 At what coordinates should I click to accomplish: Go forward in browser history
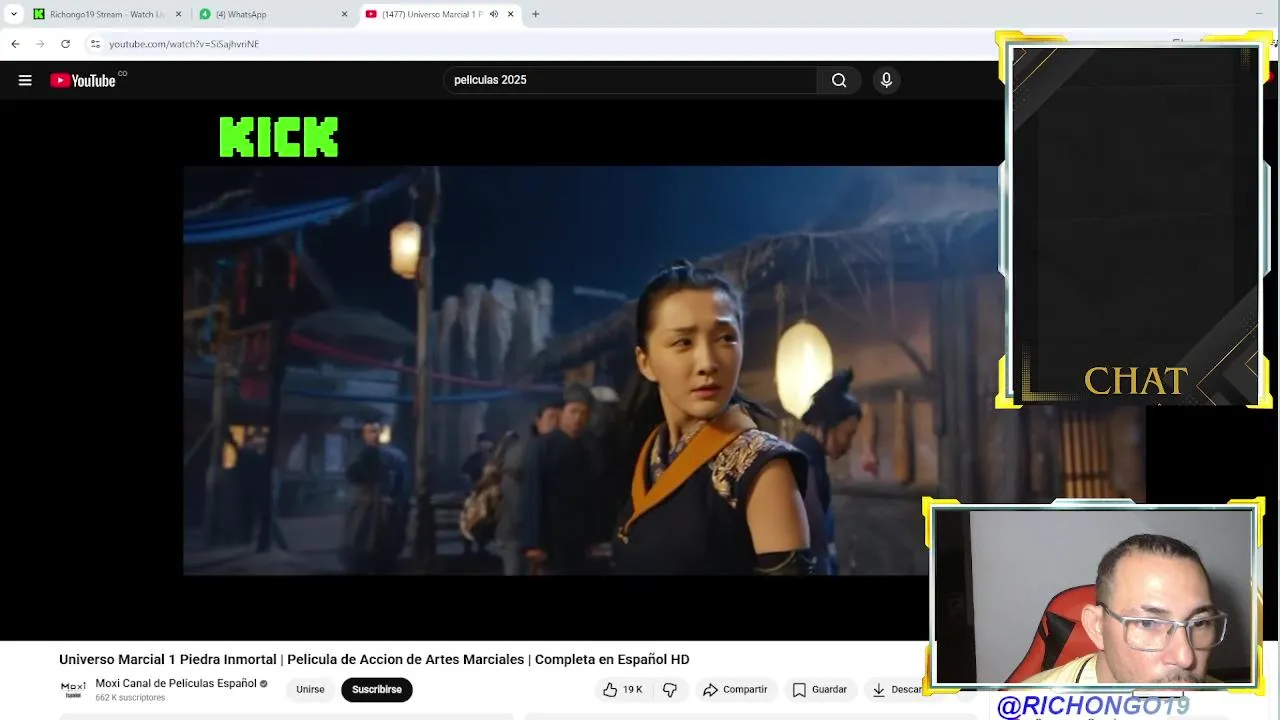(x=40, y=44)
